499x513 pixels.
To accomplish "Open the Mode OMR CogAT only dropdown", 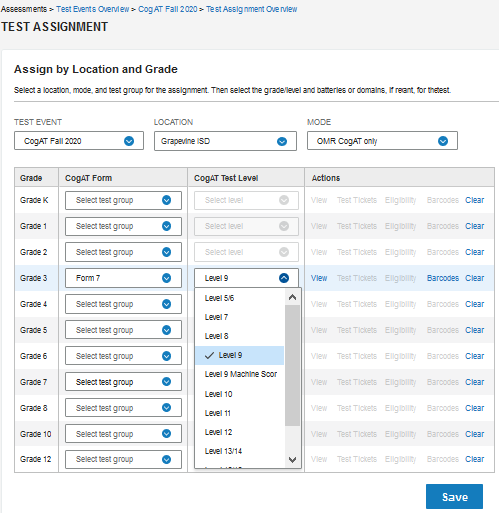I will [382, 141].
